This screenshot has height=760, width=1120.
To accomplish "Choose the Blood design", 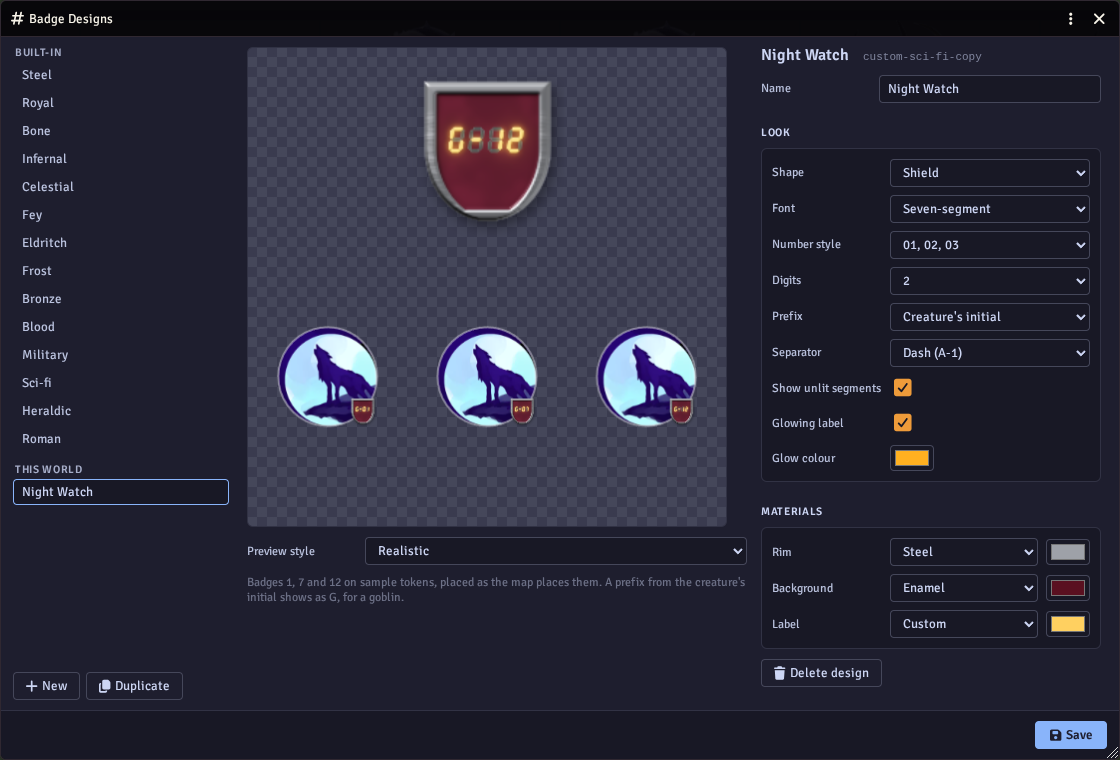I will (x=121, y=326).
